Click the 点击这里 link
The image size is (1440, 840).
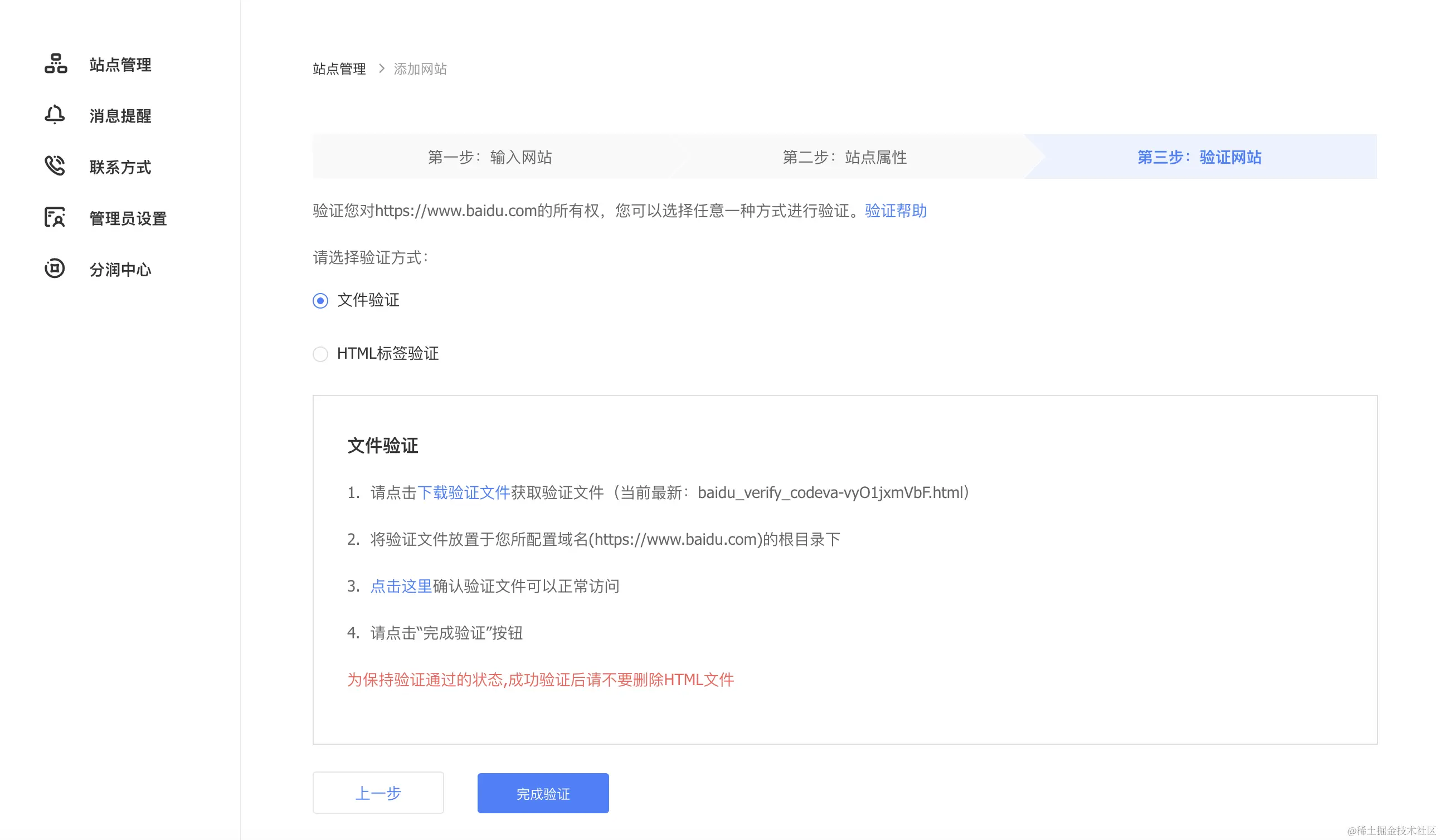click(401, 587)
